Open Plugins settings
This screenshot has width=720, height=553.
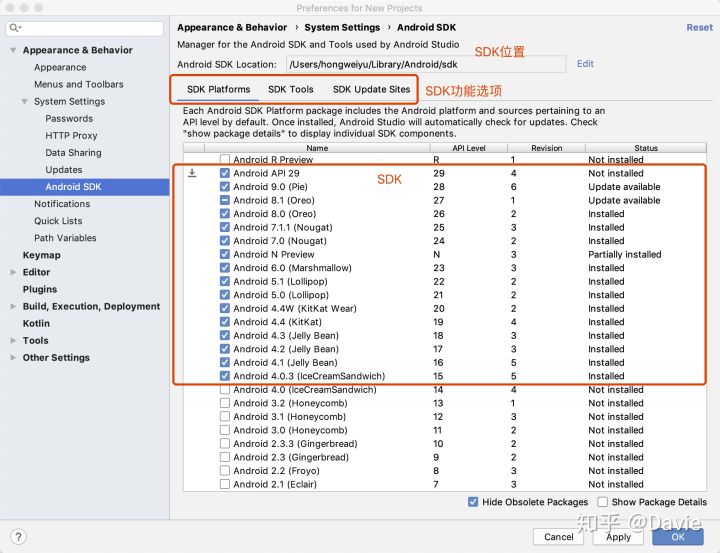click(x=40, y=289)
